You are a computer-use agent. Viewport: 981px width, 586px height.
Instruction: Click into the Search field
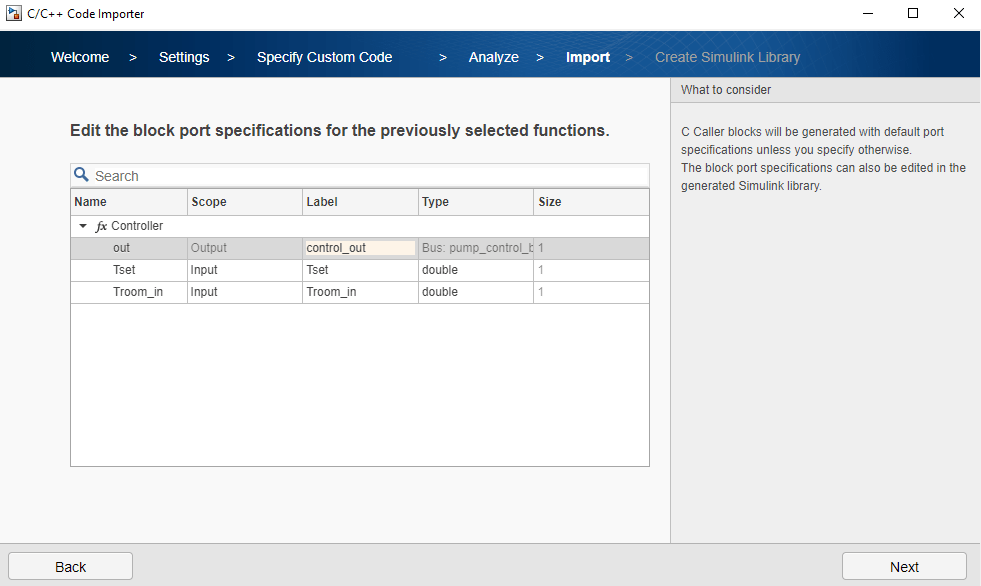360,176
